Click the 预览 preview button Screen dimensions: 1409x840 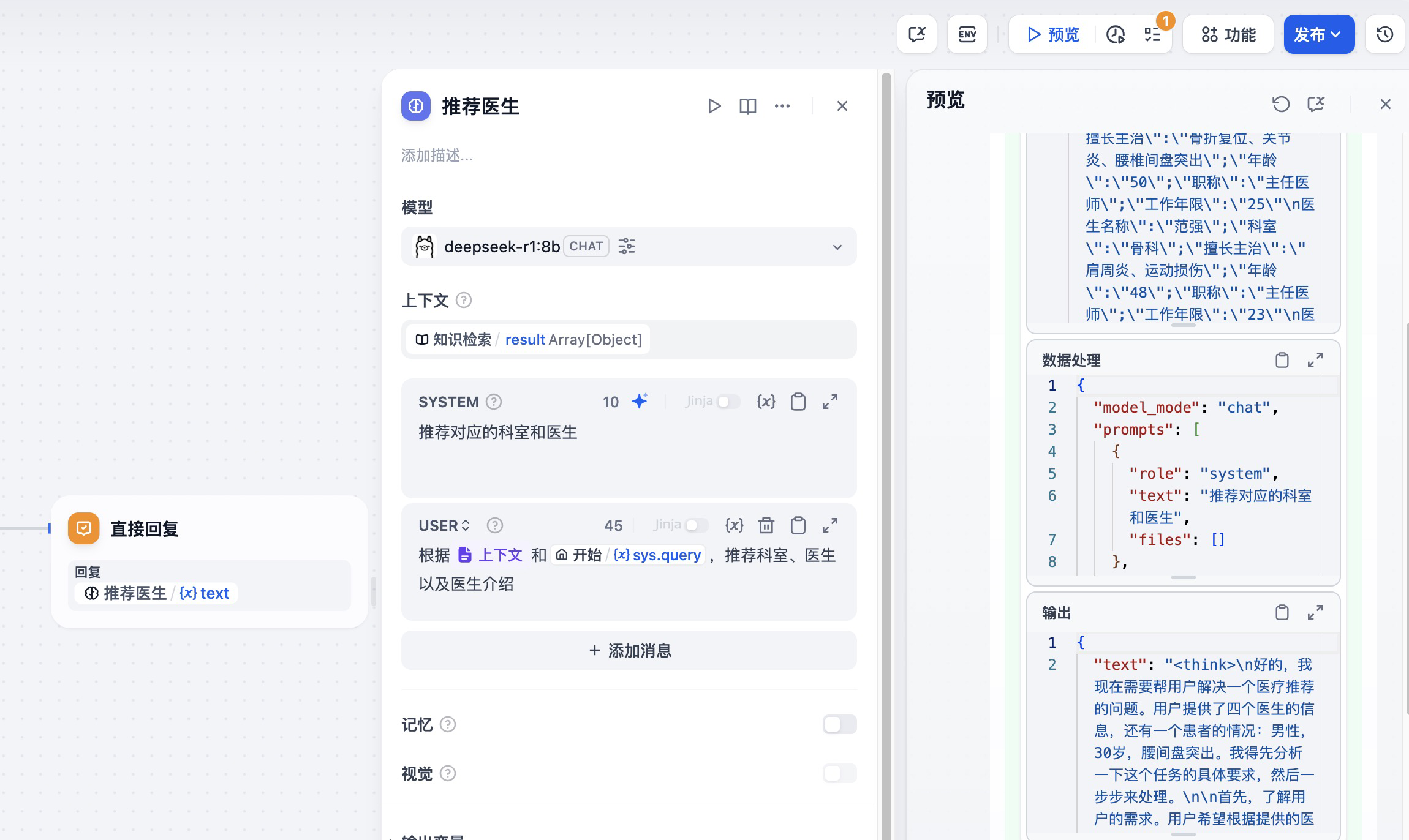coord(1052,34)
